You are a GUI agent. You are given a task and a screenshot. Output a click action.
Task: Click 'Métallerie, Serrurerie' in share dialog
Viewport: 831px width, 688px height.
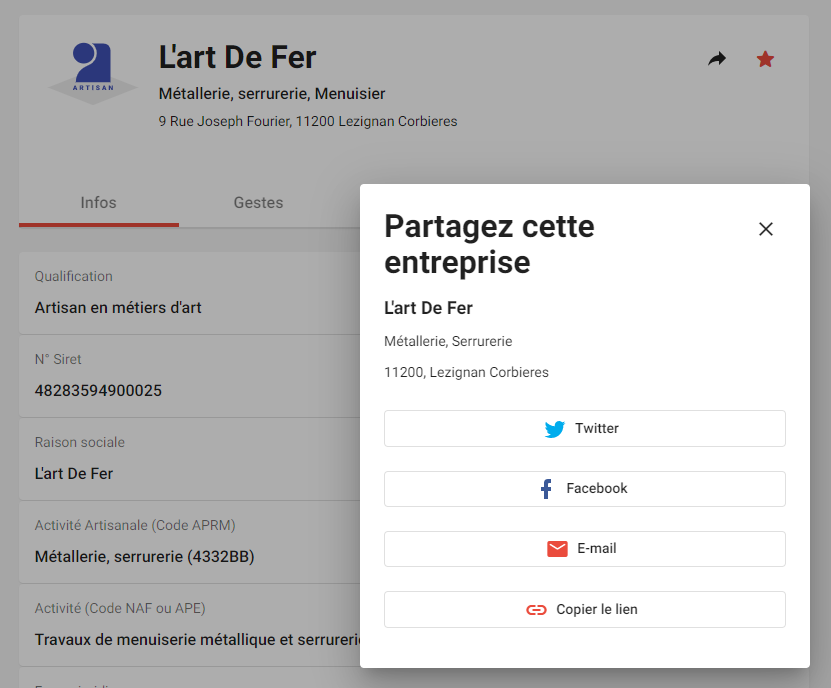coord(448,341)
